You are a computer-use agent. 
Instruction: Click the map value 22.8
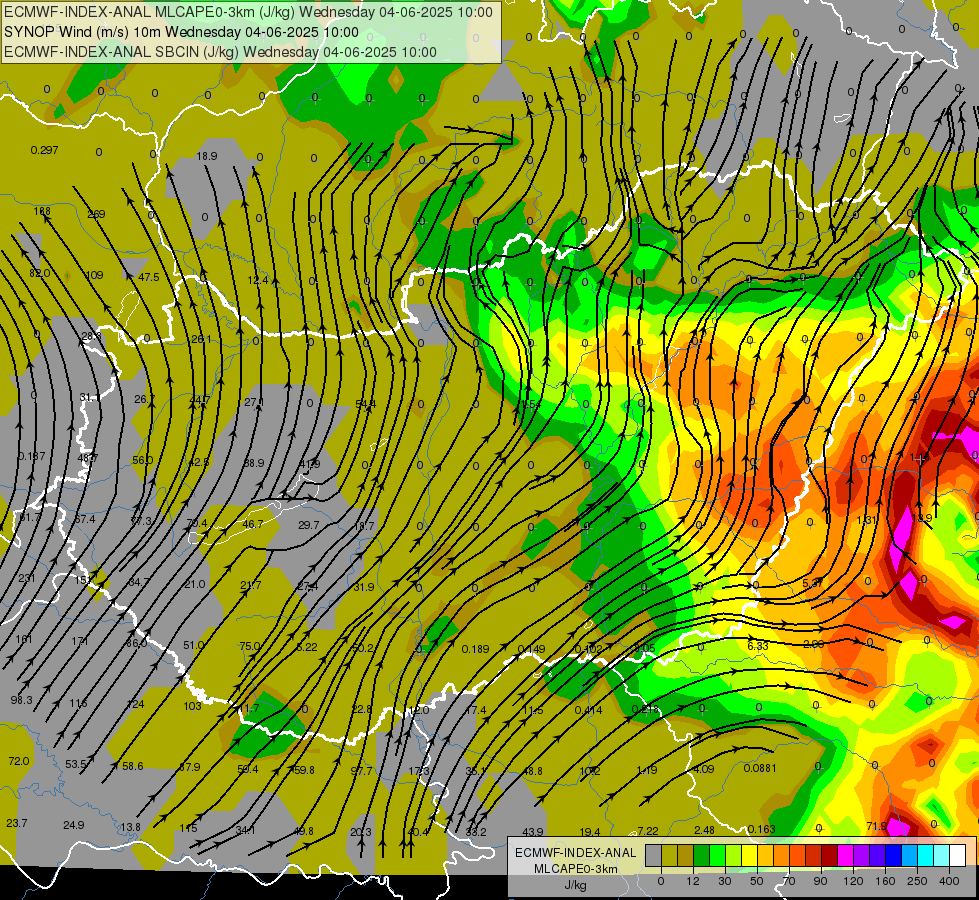(x=362, y=710)
